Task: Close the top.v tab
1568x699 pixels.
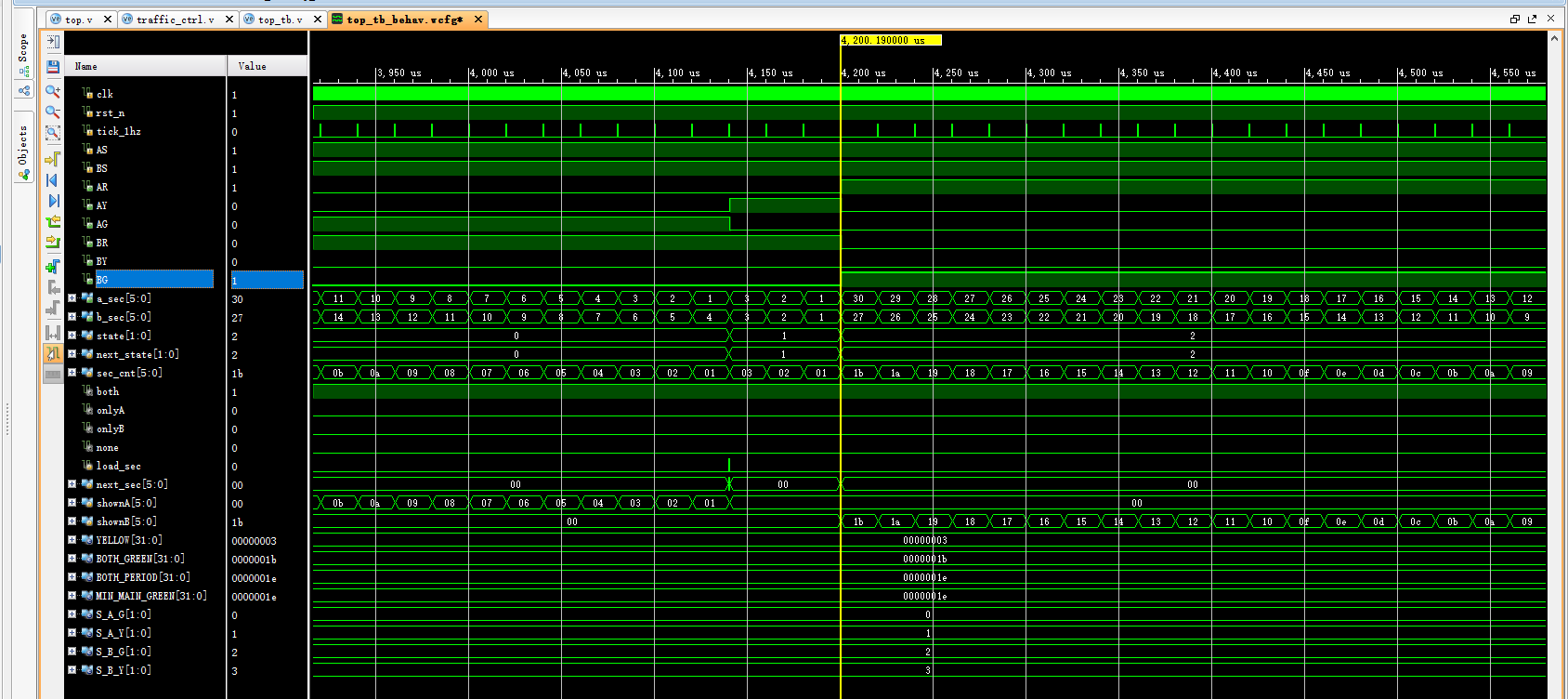Action: pos(108,20)
